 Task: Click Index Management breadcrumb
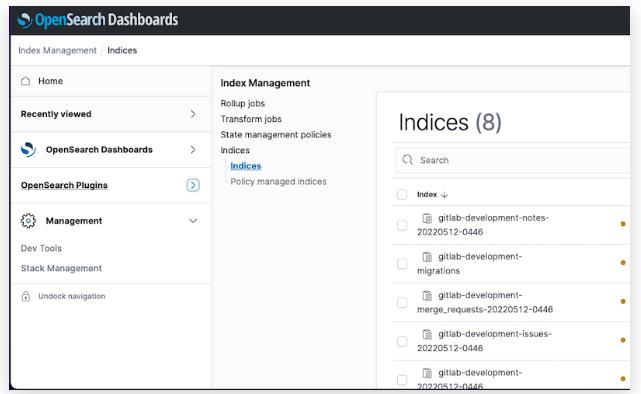point(57,50)
